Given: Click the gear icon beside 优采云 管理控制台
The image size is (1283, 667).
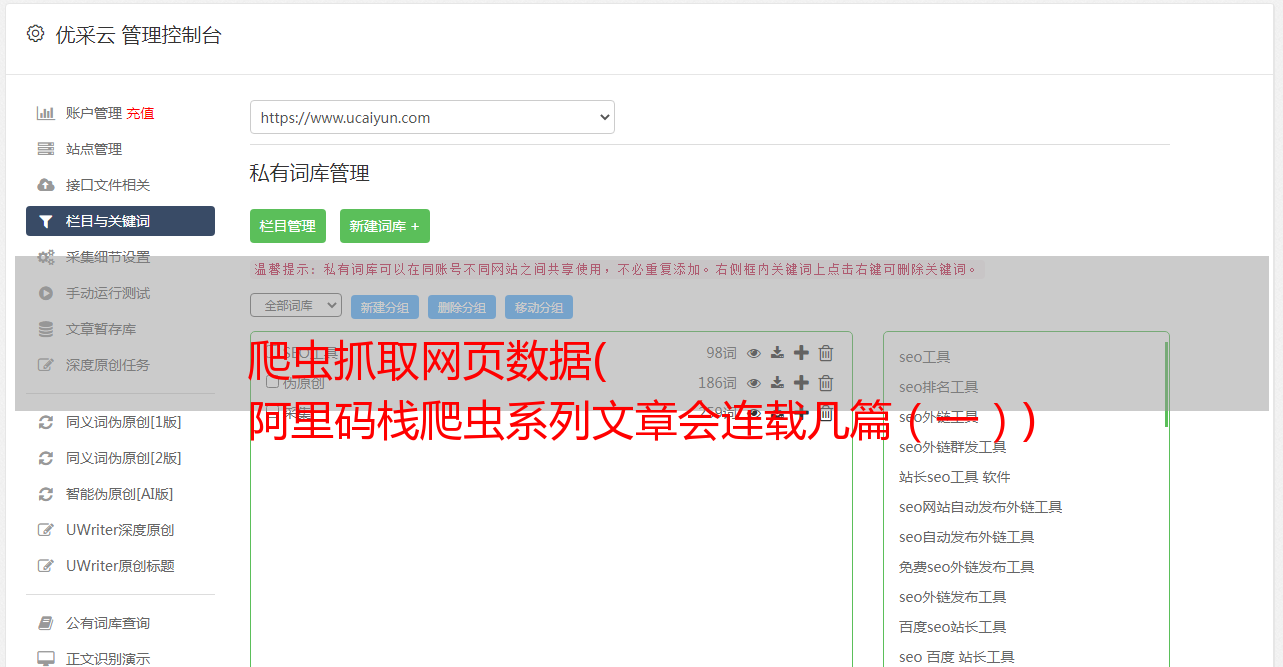Looking at the screenshot, I should pos(35,34).
